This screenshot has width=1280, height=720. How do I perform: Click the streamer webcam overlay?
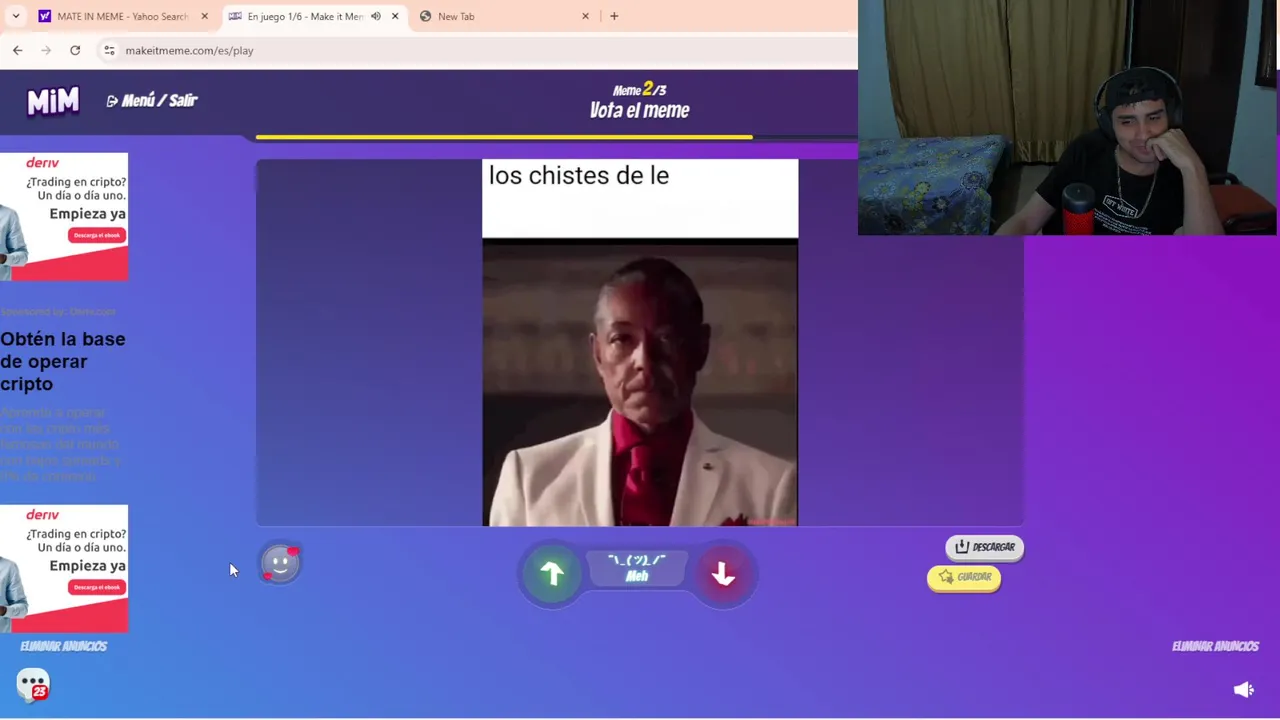pyautogui.click(x=1068, y=118)
